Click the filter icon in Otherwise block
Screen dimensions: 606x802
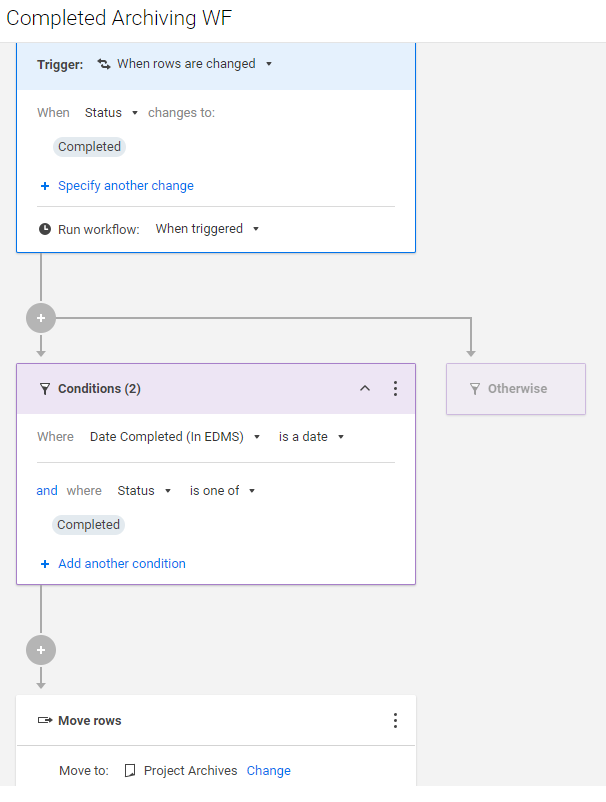[475, 389]
